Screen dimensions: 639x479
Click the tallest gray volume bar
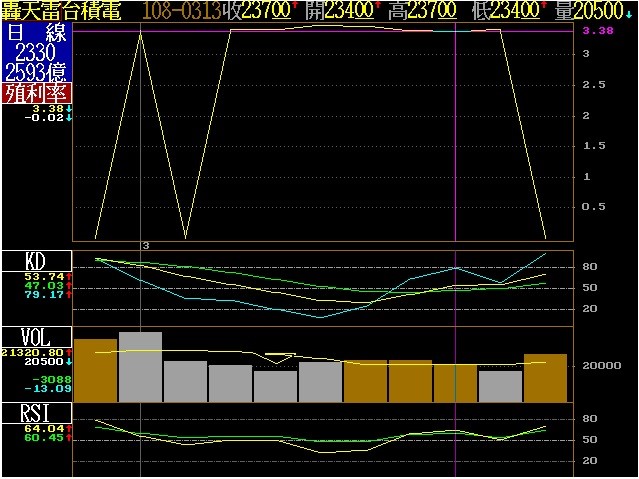[140, 367]
